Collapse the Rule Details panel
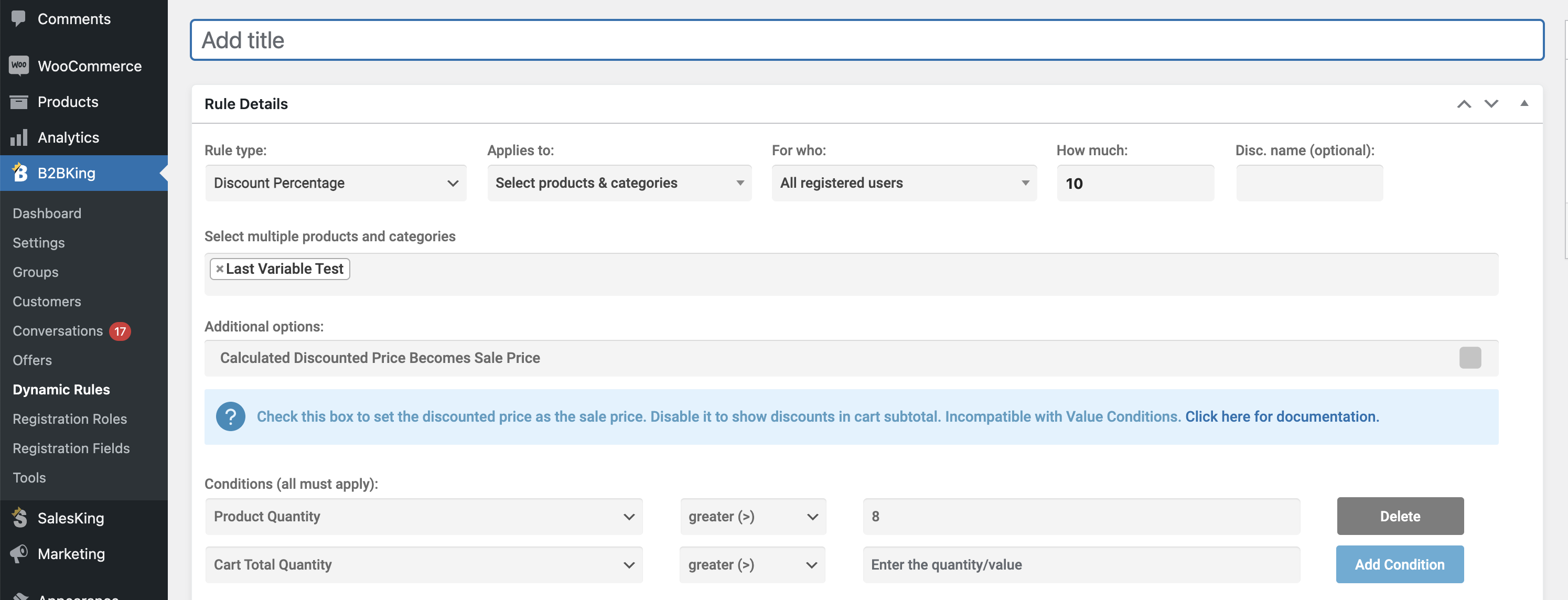The height and width of the screenshot is (600, 1568). (1524, 103)
